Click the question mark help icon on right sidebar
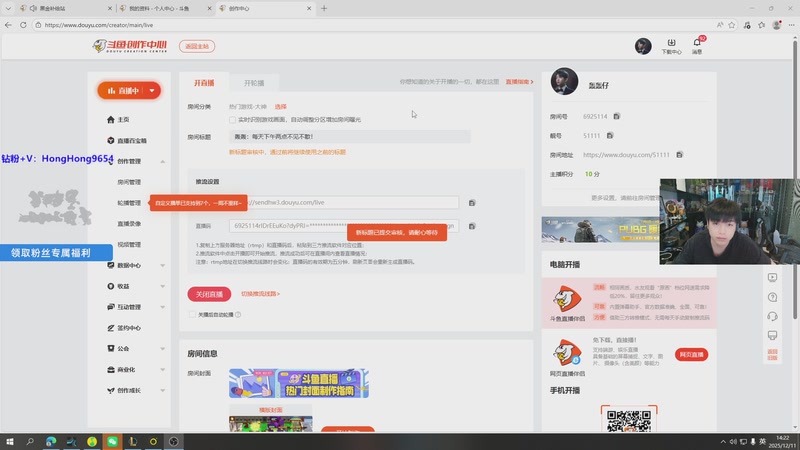The width and height of the screenshot is (800, 450). pyautogui.click(x=772, y=297)
